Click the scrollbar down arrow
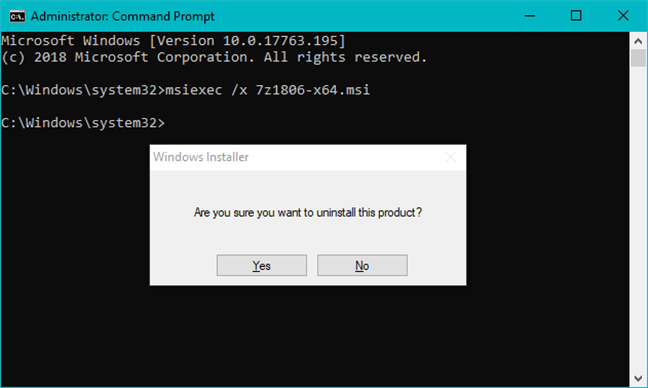This screenshot has height=388, width=648. click(x=638, y=378)
